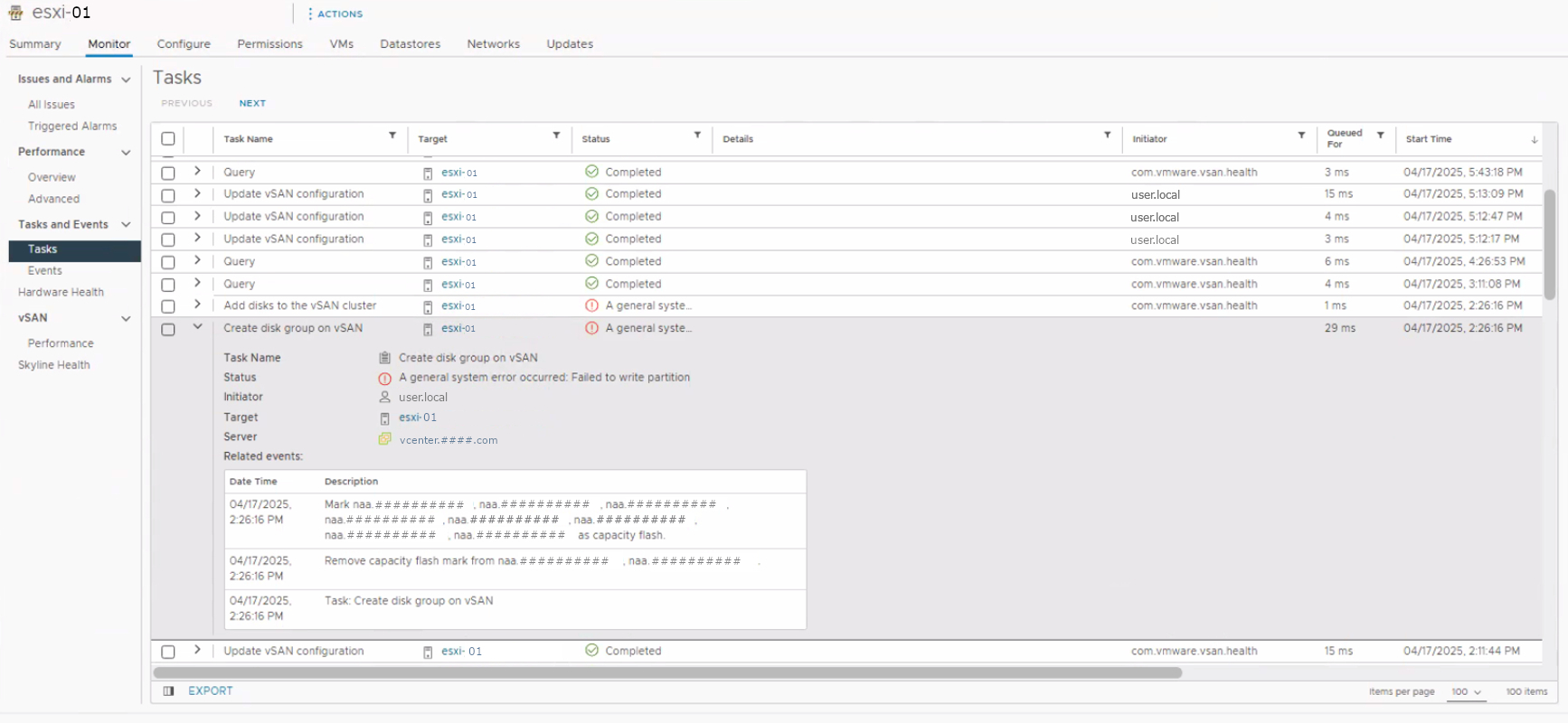Click the column chooser icon beside Export
The image size is (1568, 723).
coord(168,691)
